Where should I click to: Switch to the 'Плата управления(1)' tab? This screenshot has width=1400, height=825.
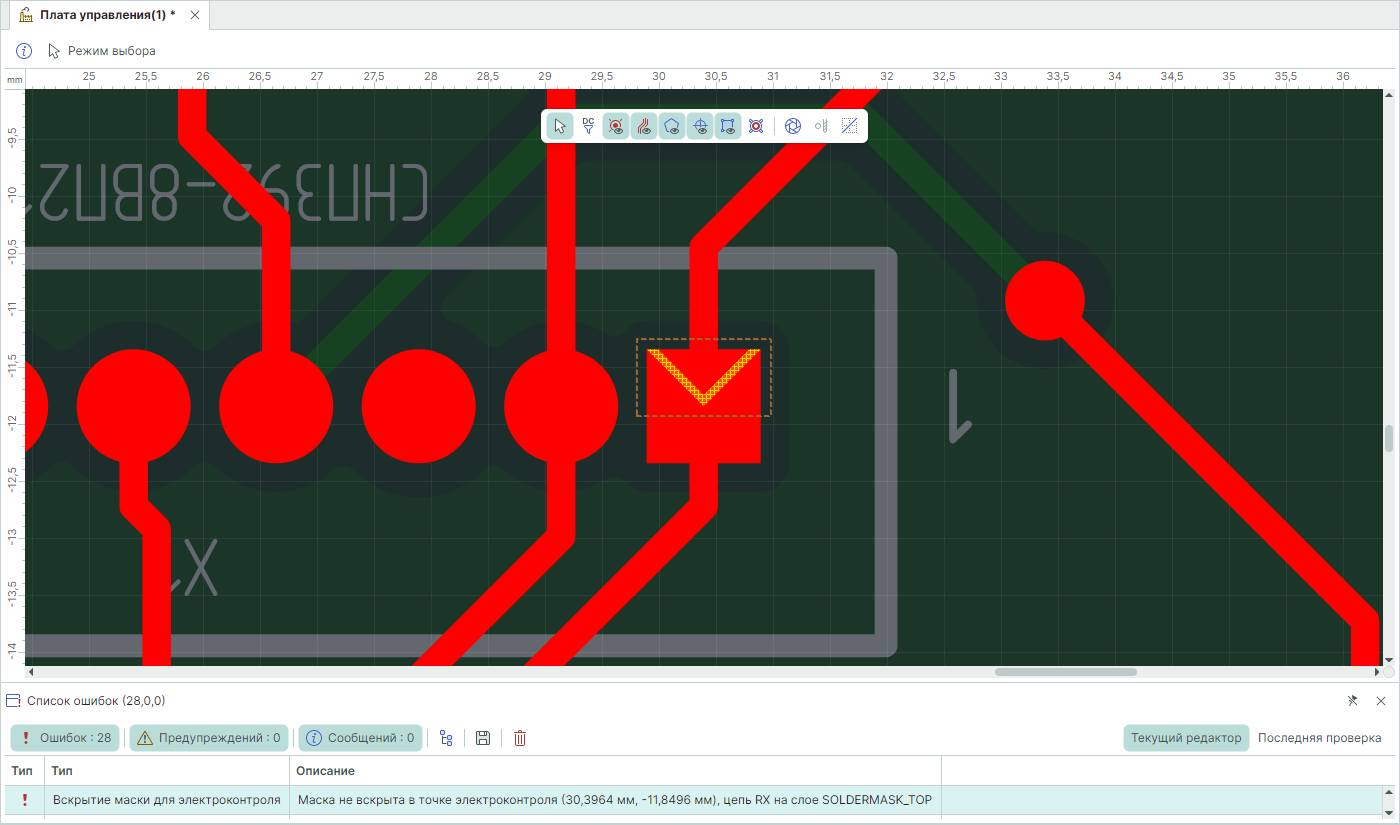click(107, 15)
